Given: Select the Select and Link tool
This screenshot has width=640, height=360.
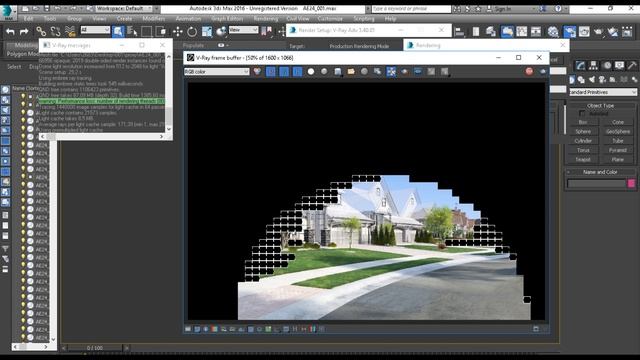Looking at the screenshot, I should coord(41,31).
